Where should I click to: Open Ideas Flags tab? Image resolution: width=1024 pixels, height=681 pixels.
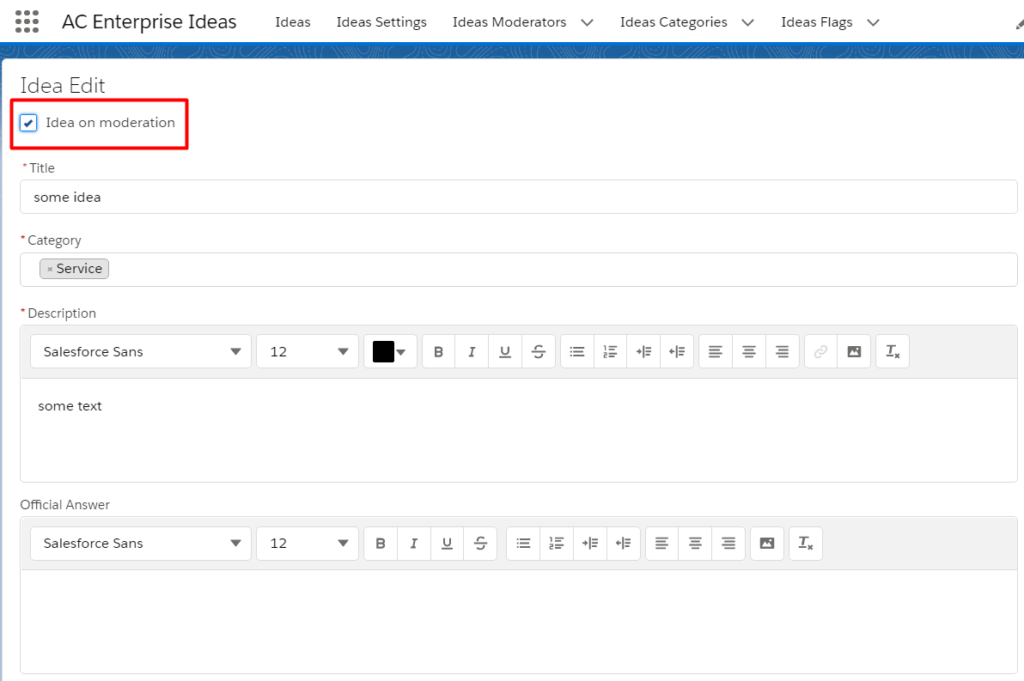point(816,22)
